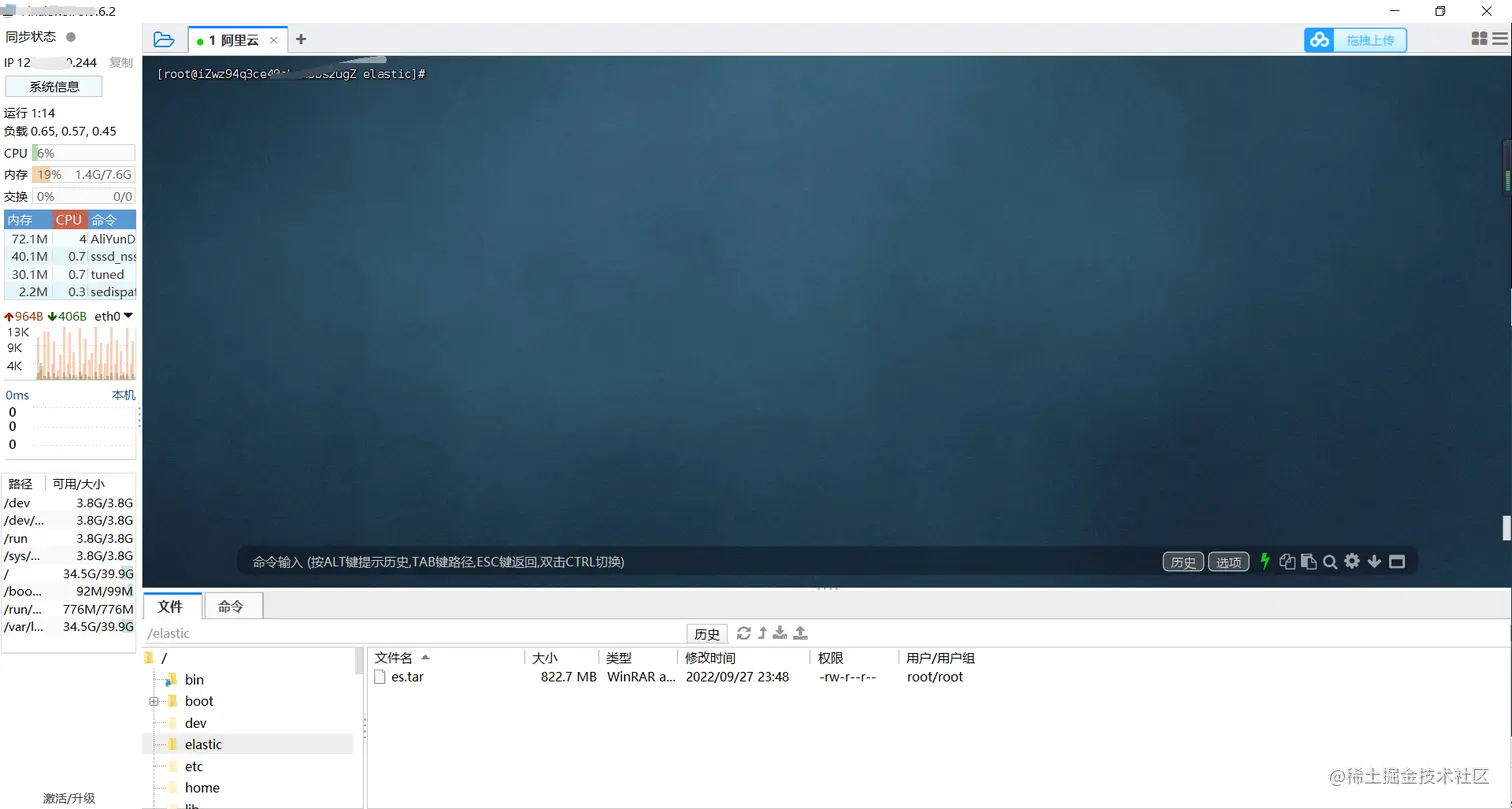Screen dimensions: 1512x809
Task: Go up to the parent directory
Action: pyautogui.click(x=762, y=633)
